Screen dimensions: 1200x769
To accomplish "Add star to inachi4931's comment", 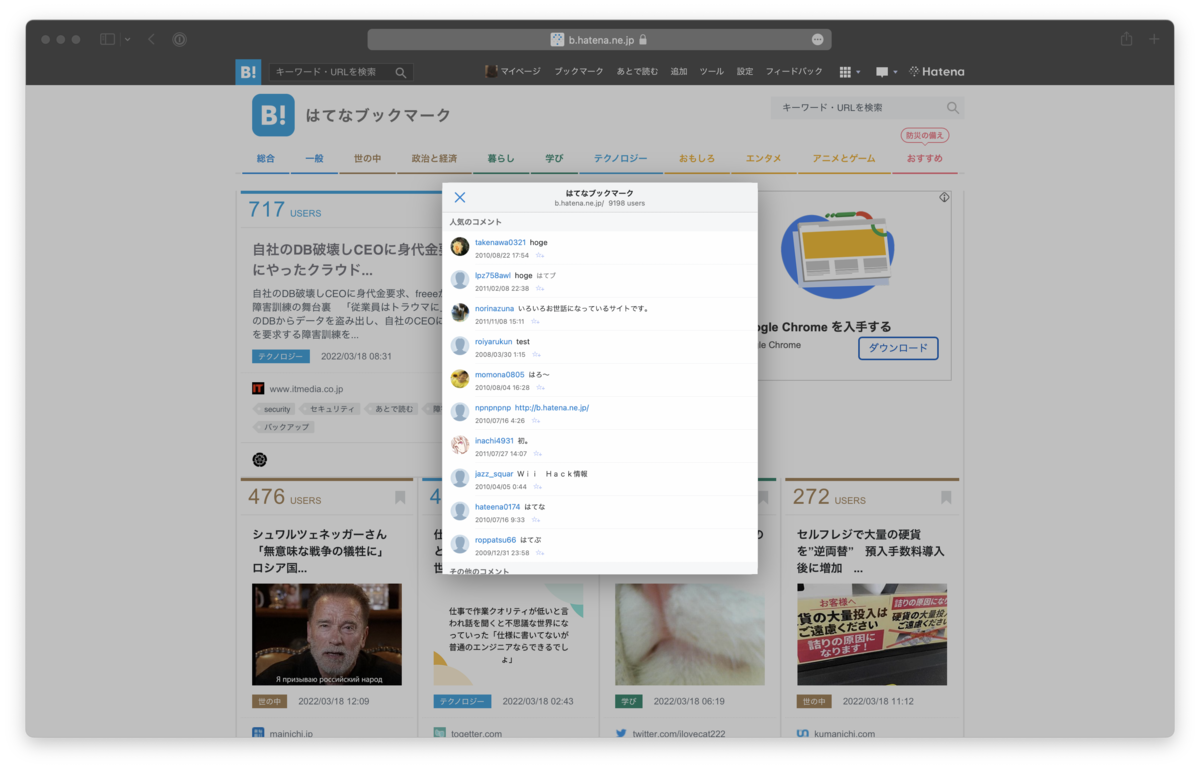I will point(538,454).
